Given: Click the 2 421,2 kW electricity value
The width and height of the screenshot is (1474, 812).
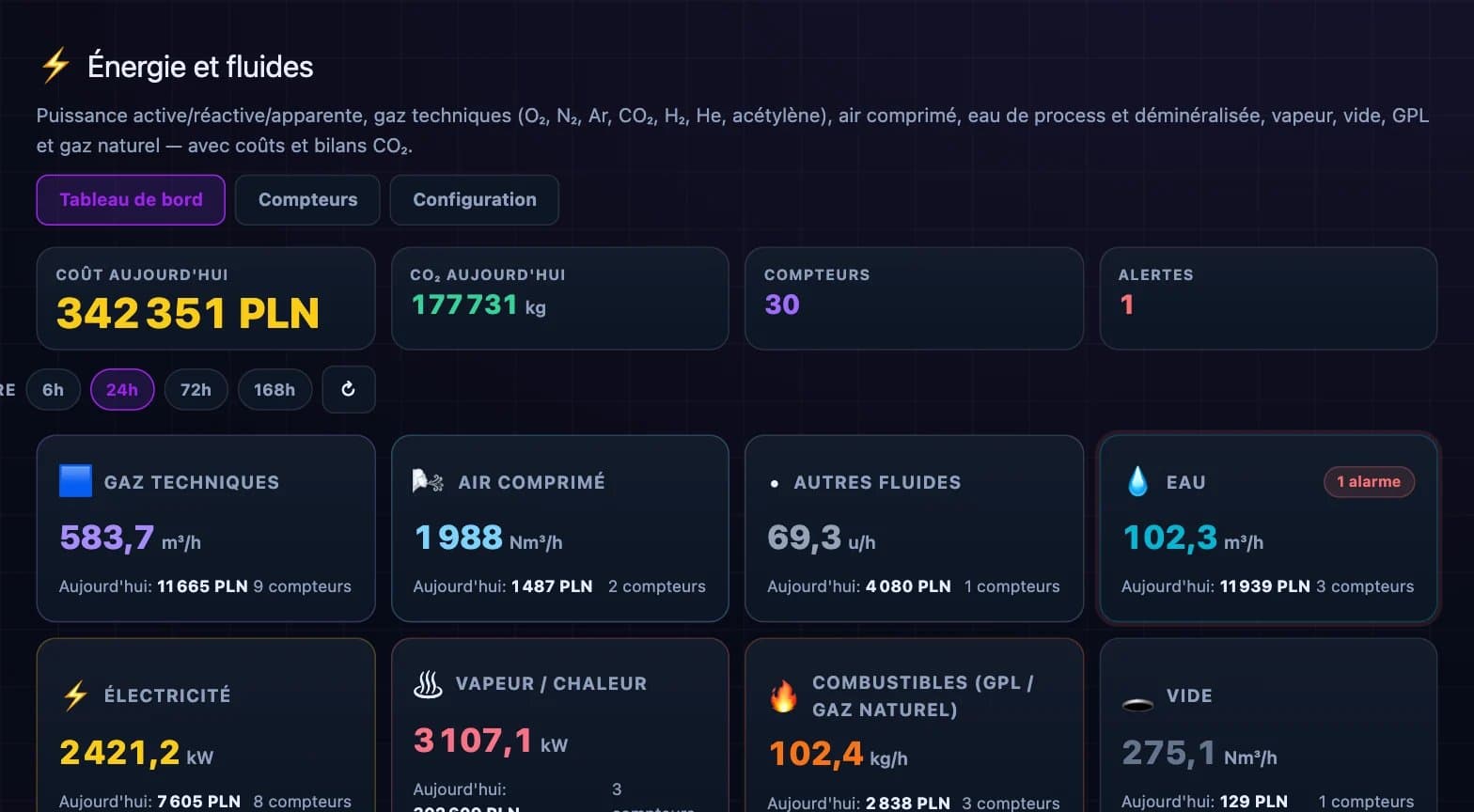Looking at the screenshot, I should (136, 753).
